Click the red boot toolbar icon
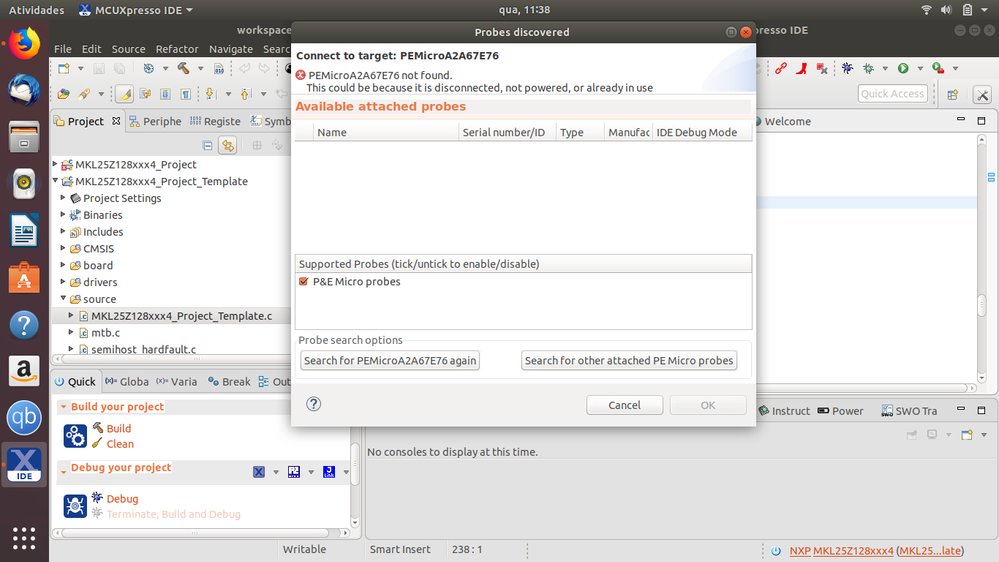Screen dimensions: 999x562 (801, 68)
